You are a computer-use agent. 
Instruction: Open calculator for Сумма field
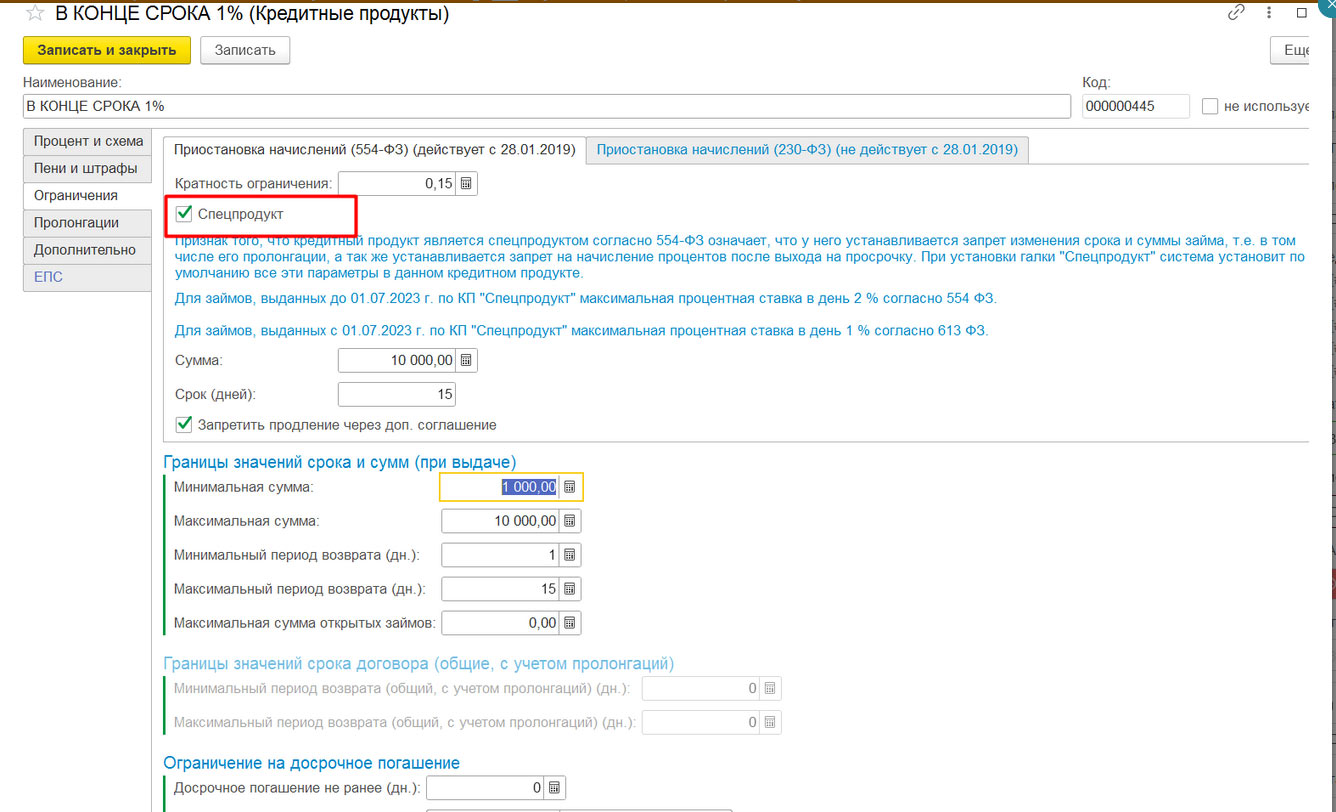tap(466, 360)
